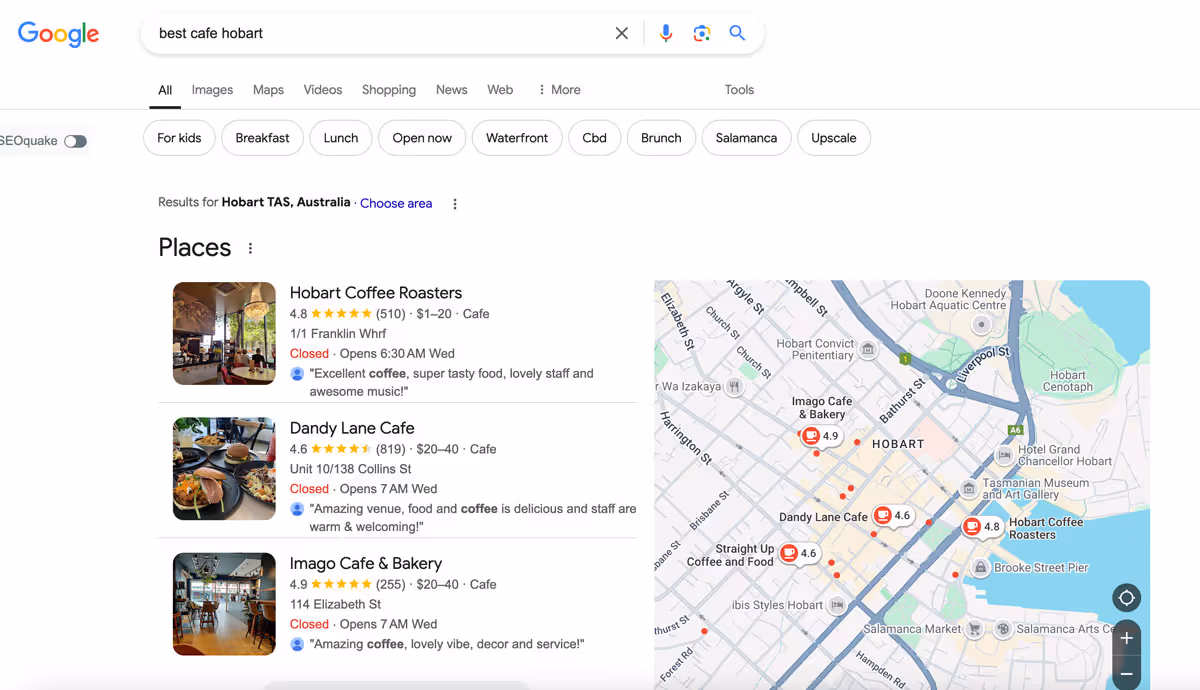Start voice search with microphone icon
This screenshot has width=1200, height=690.
pyautogui.click(x=666, y=33)
